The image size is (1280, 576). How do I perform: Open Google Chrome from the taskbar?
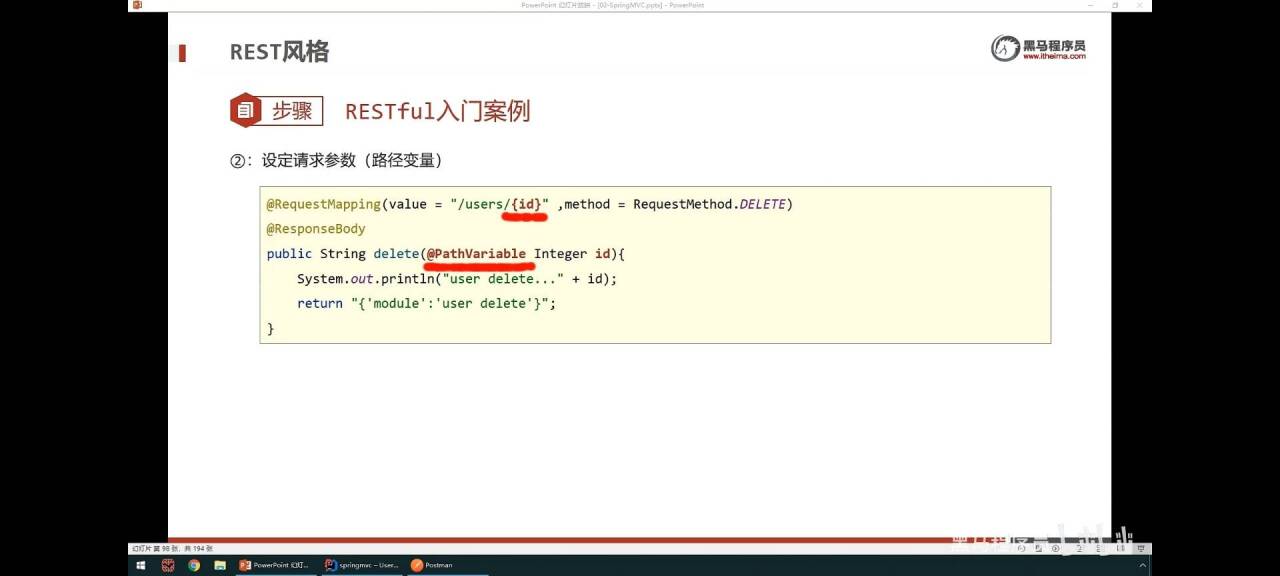pos(194,565)
